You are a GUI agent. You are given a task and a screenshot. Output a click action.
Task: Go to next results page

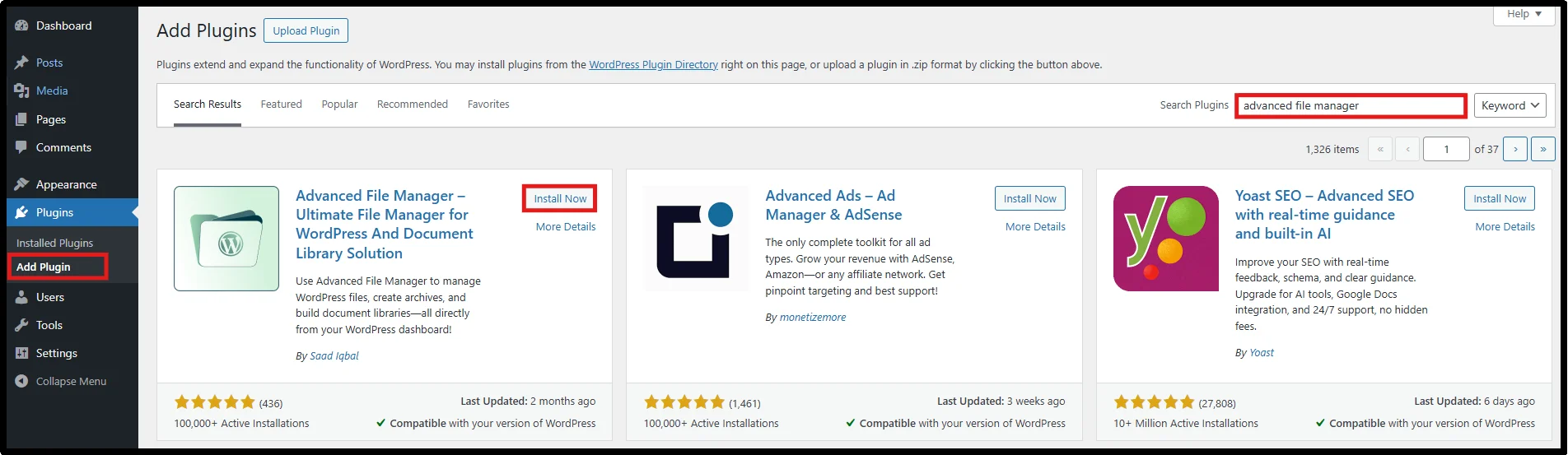tap(1515, 149)
